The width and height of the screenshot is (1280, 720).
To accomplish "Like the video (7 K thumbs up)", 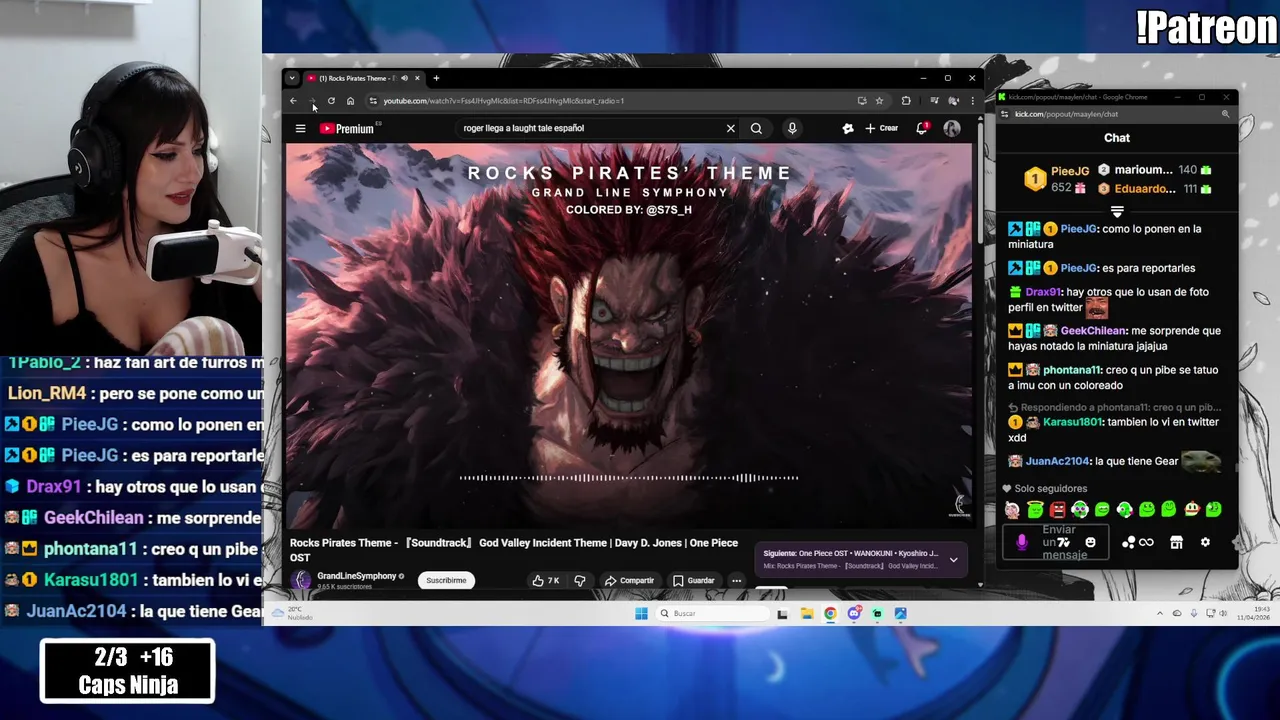I will 545,580.
